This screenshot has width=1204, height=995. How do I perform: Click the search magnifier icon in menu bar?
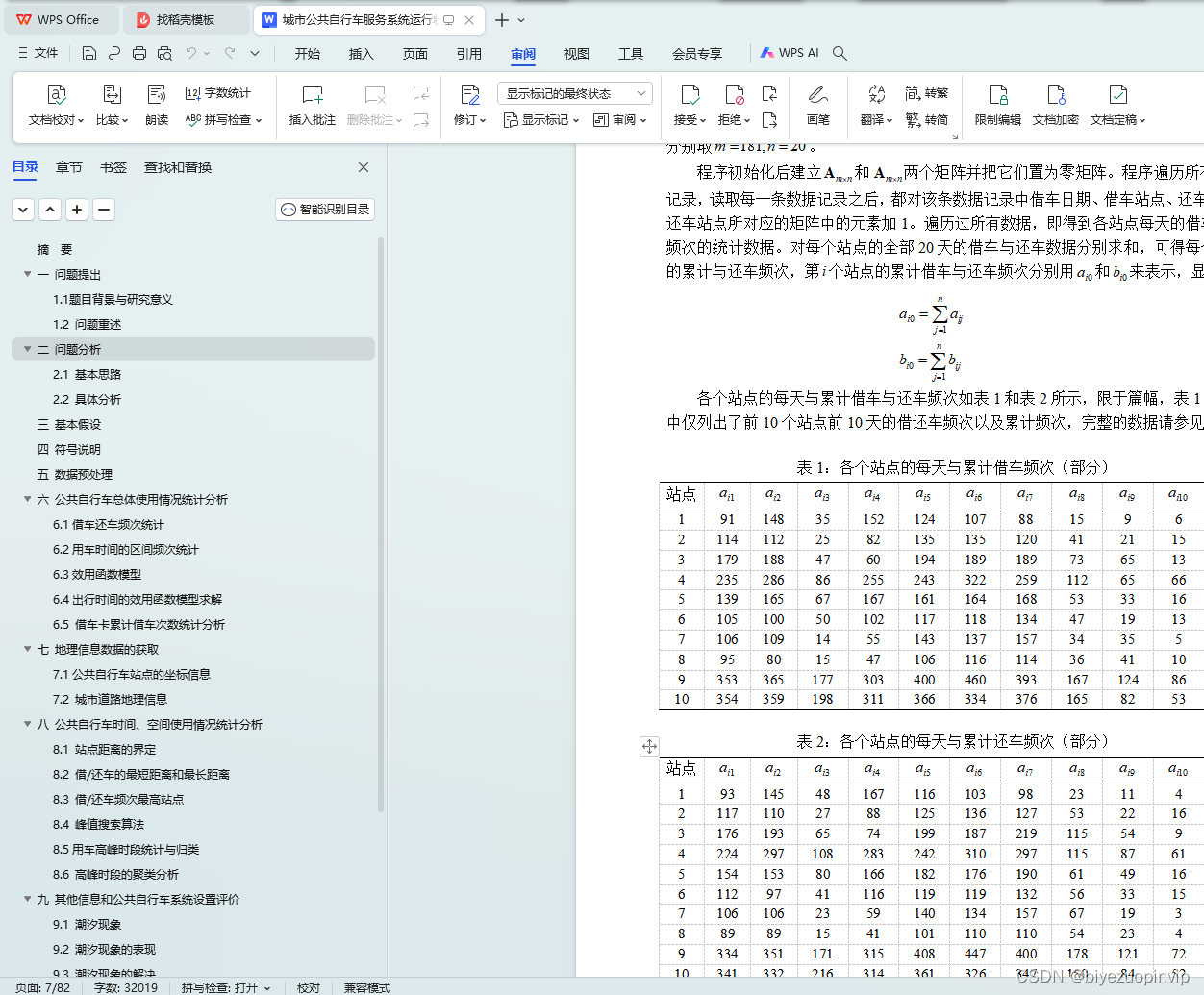click(840, 53)
